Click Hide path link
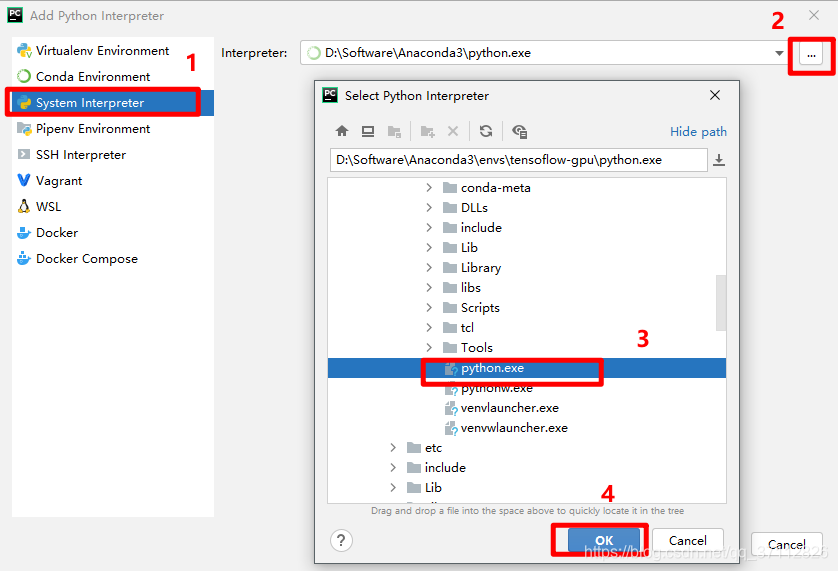The width and height of the screenshot is (838, 571). coord(698,132)
